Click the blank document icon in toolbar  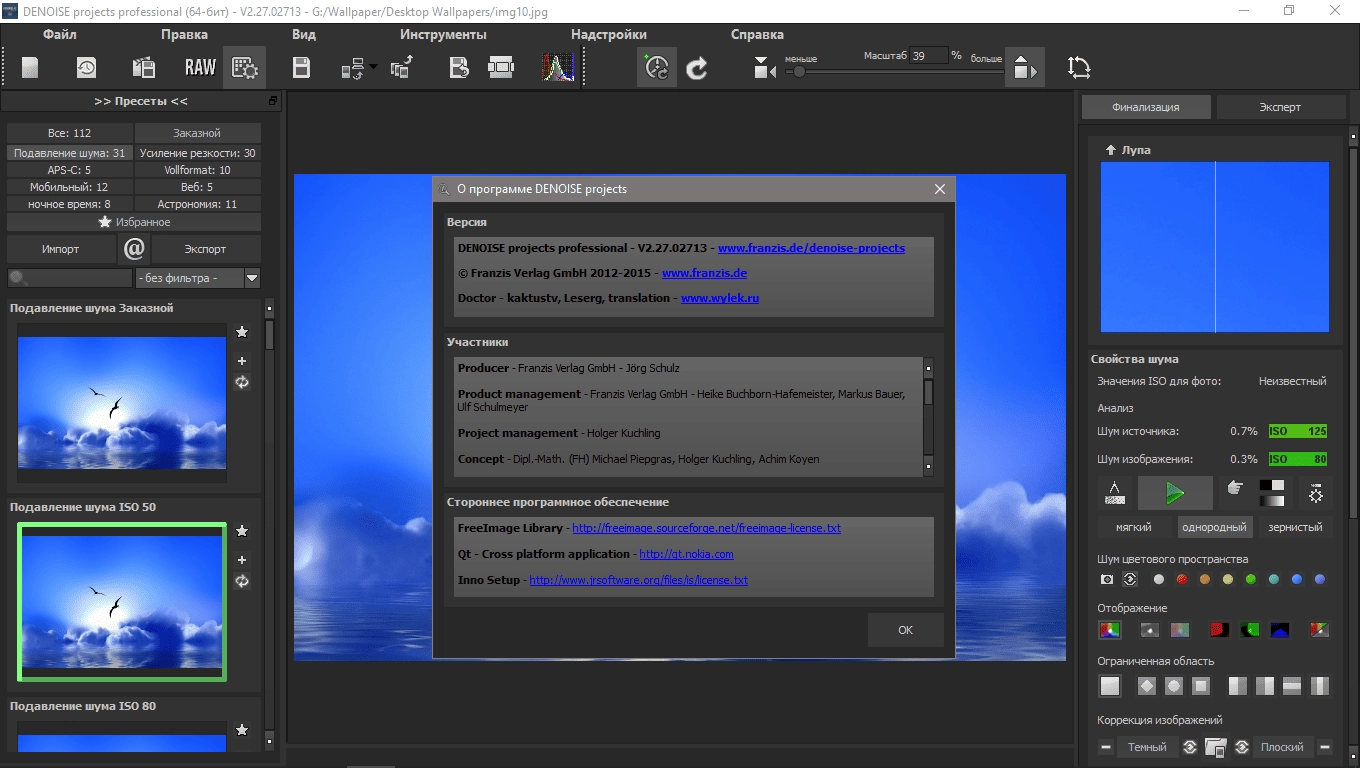tap(30, 67)
